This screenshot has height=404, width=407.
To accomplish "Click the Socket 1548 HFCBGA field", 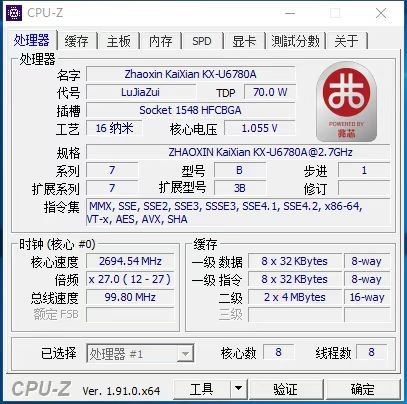I will [191, 110].
